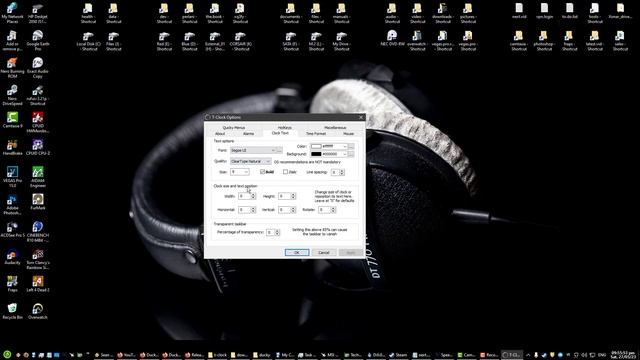The image size is (640, 360).
Task: Switch to the Steam taskbar item
Action: click(398, 355)
